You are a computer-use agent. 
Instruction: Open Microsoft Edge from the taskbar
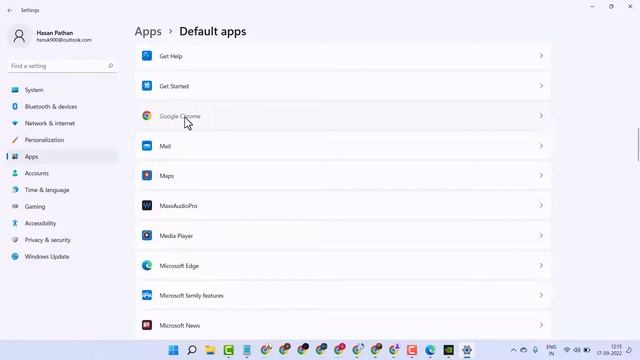click(x=430, y=350)
